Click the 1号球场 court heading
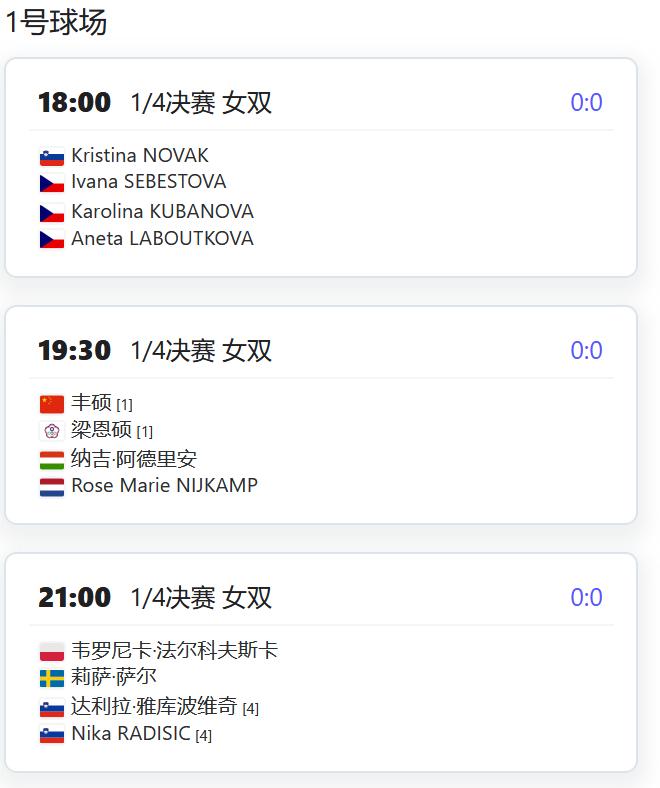660x788 pixels. click(56, 23)
